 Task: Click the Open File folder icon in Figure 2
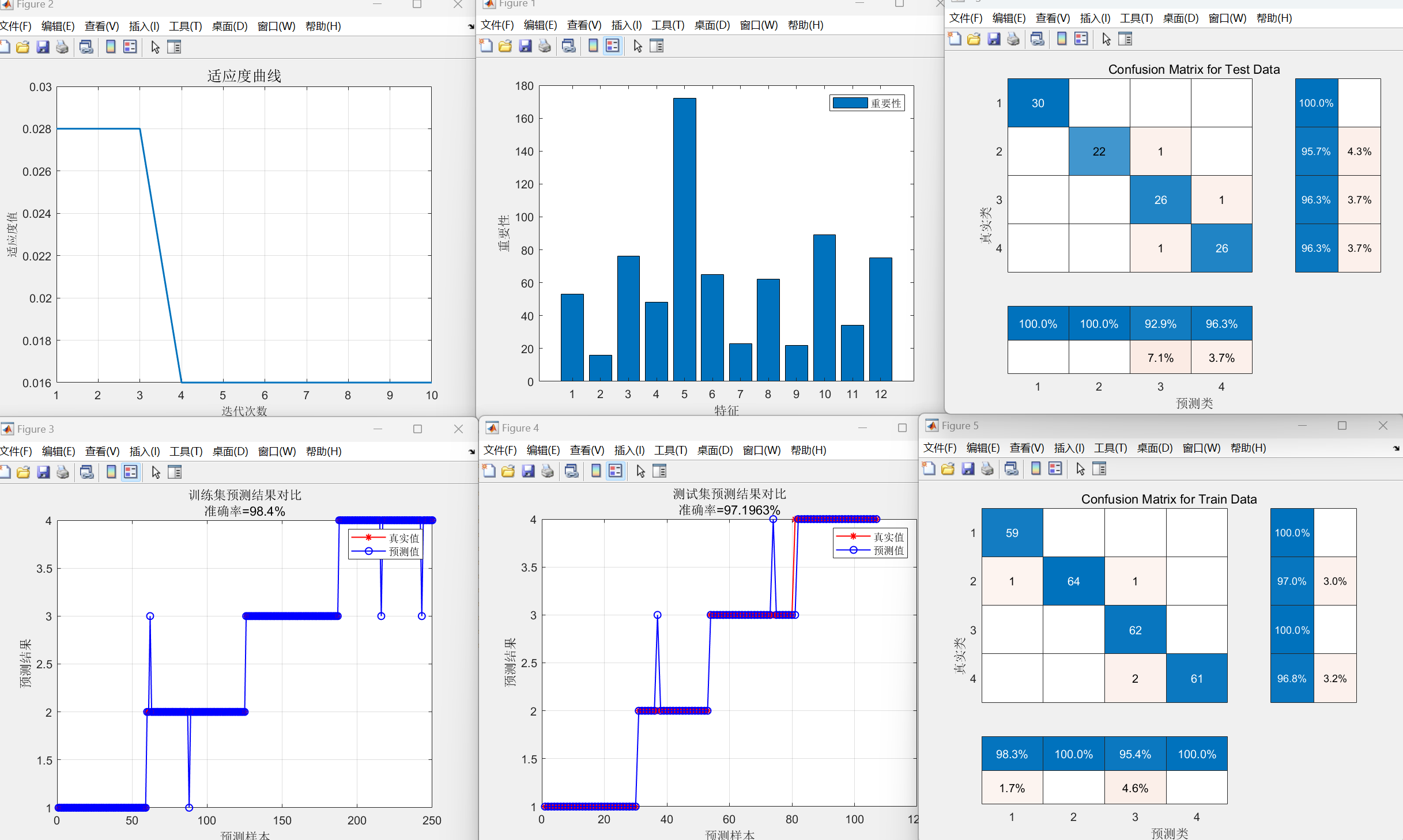pyautogui.click(x=23, y=47)
